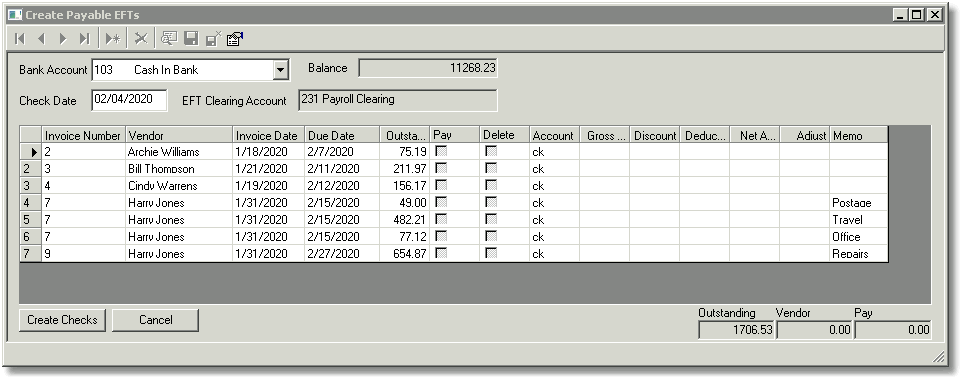Click the Pay total field at bottom

[893, 330]
